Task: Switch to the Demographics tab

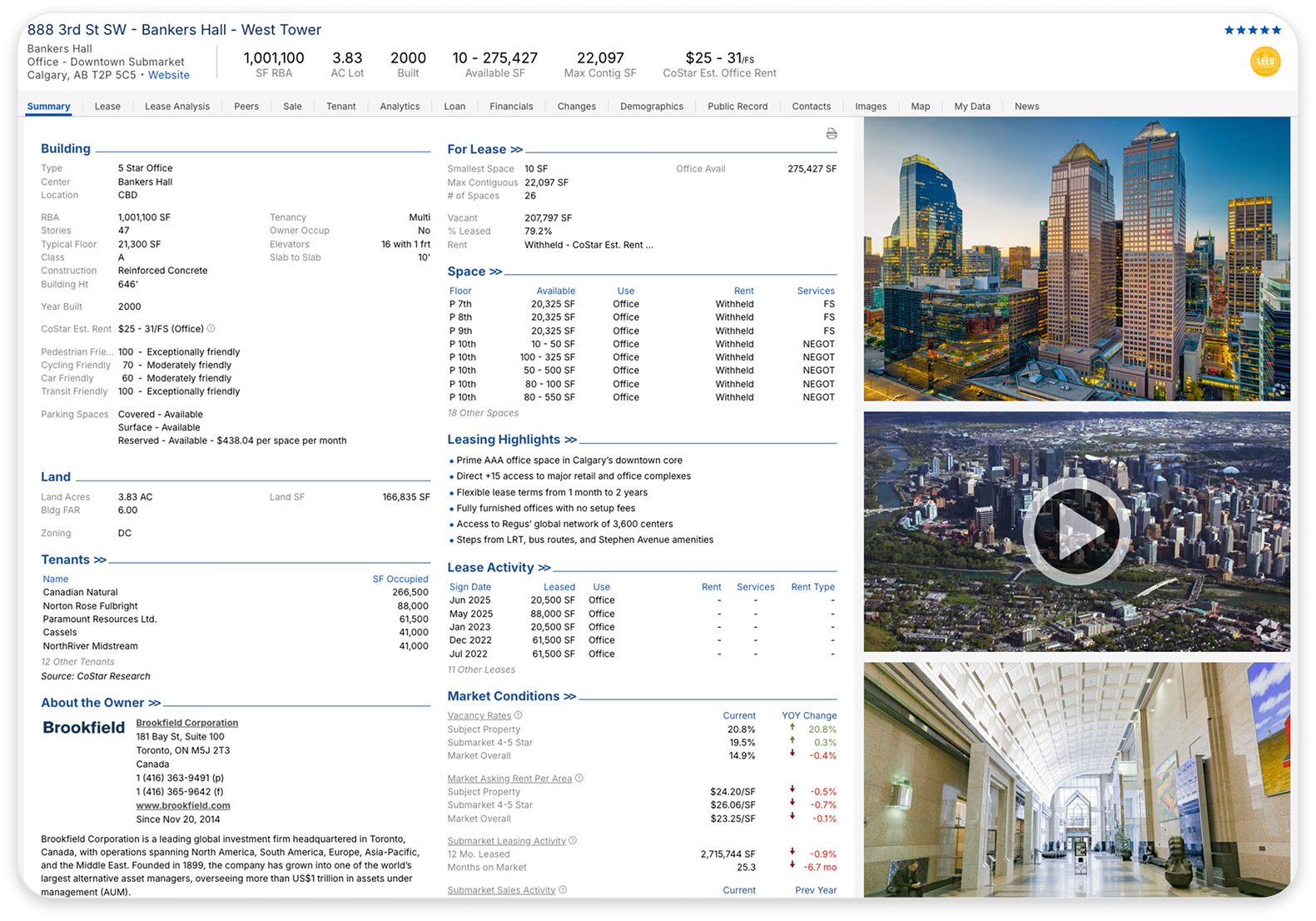Action: coord(652,107)
